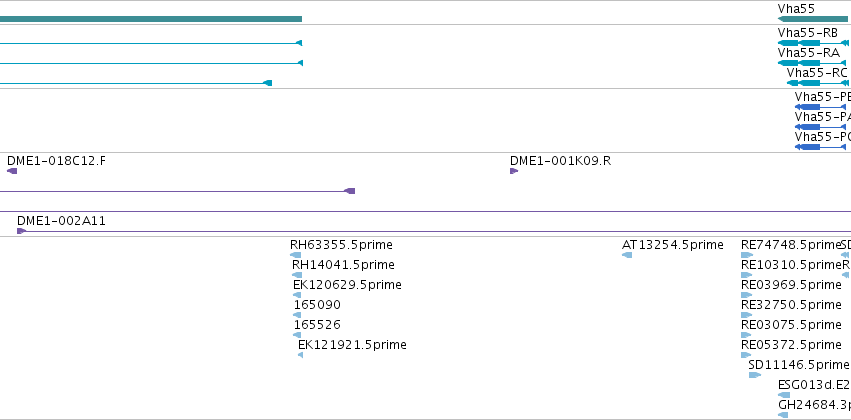
Task: Select the RH14041.5prime arrow glyph
Action: (297, 275)
